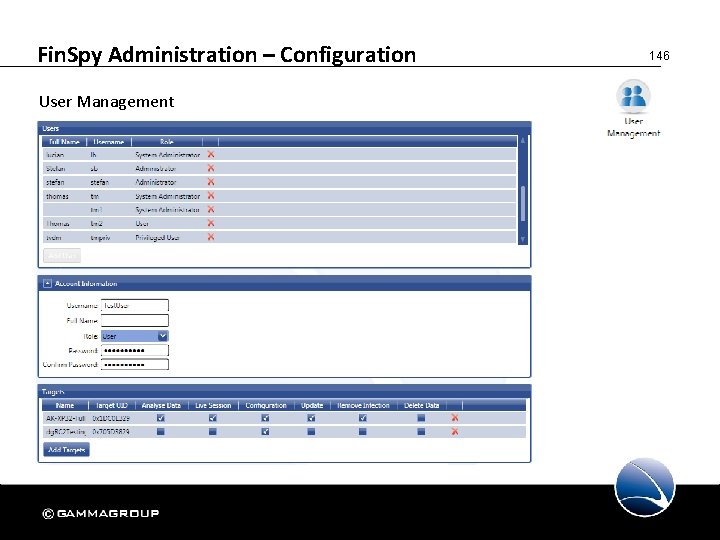720x540 pixels.
Task: Sort targets by Name column
Action: (x=65, y=405)
